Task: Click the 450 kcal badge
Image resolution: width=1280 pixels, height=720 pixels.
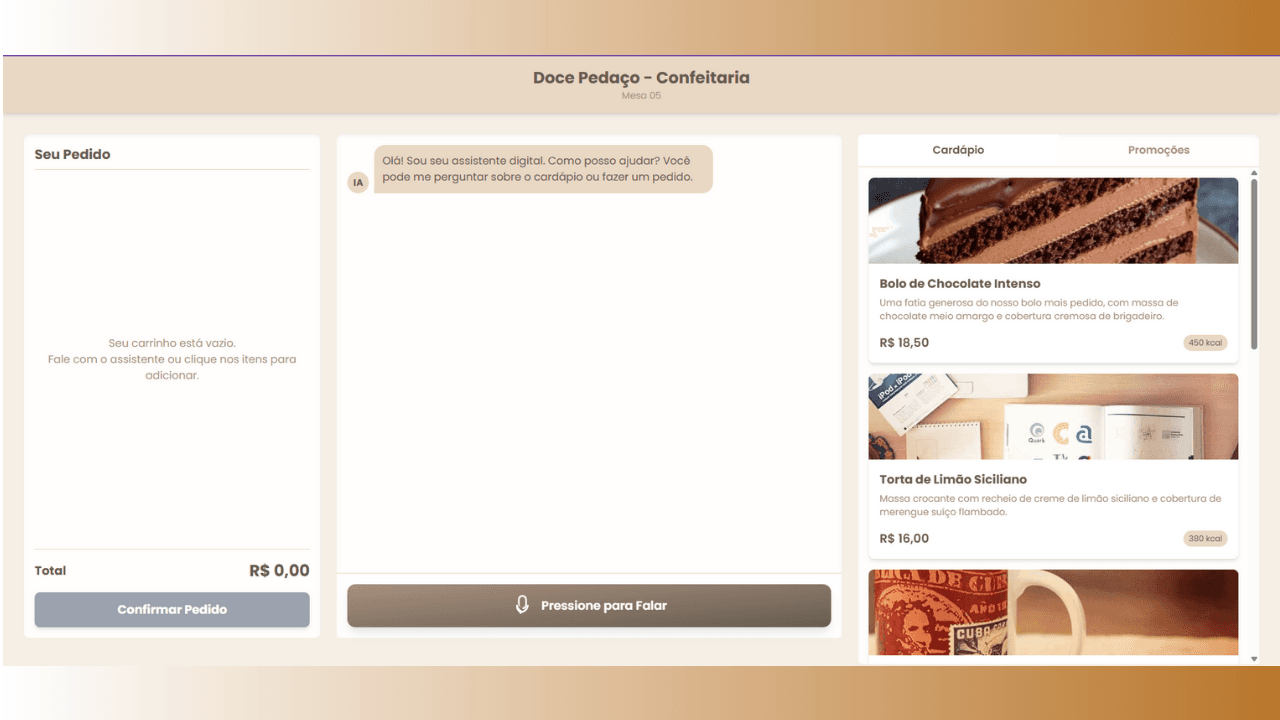Action: tap(1205, 343)
